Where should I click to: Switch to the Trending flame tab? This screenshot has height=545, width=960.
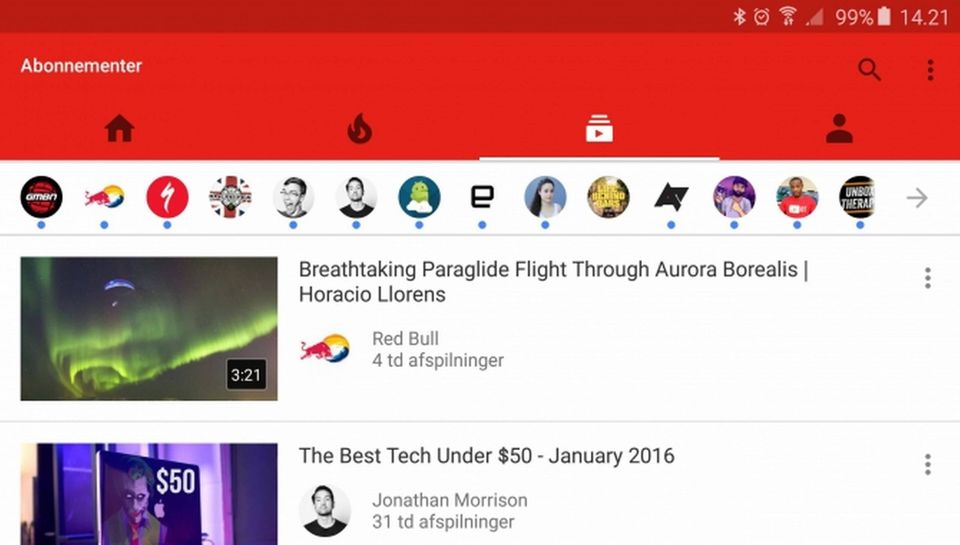[359, 129]
